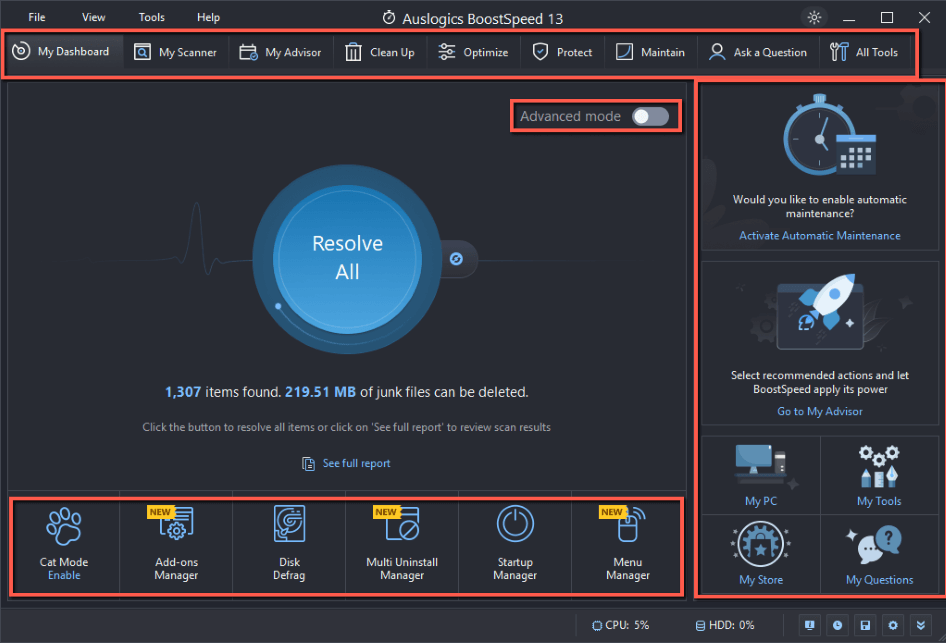Click the Auslogics BoostSpeed 13 title stopwatch icon
Viewport: 946px width, 643px height.
[389, 18]
